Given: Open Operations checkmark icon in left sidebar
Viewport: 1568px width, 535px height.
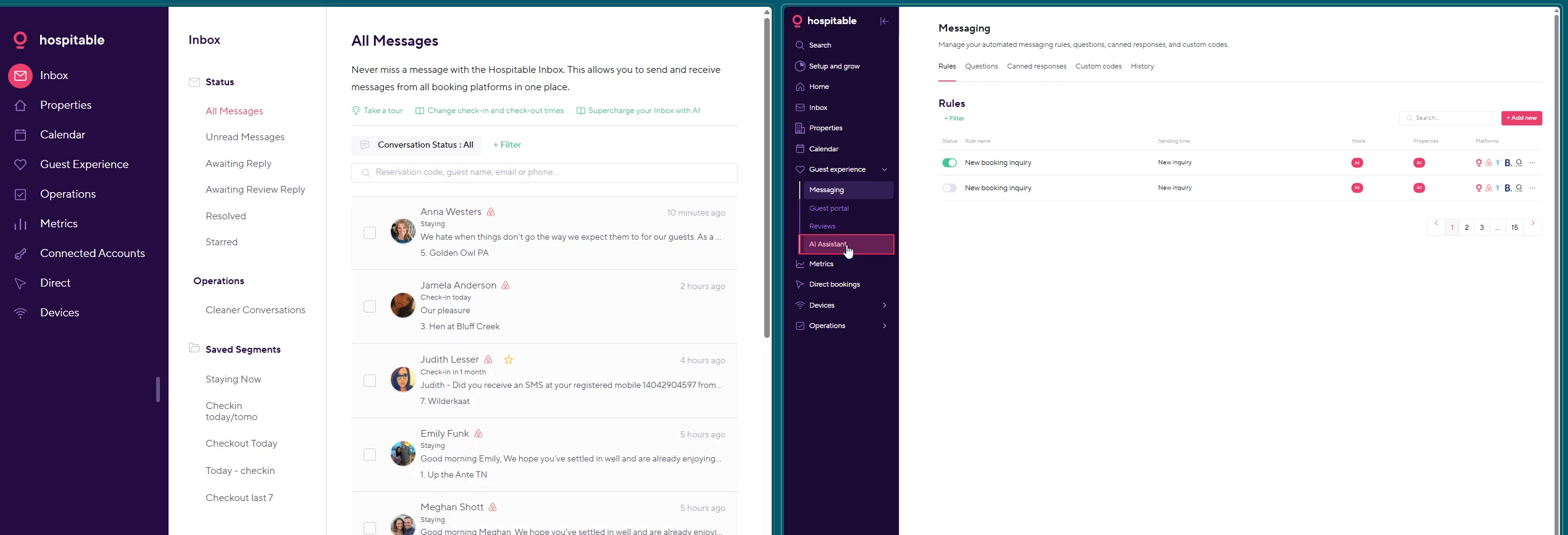Looking at the screenshot, I should (20, 194).
